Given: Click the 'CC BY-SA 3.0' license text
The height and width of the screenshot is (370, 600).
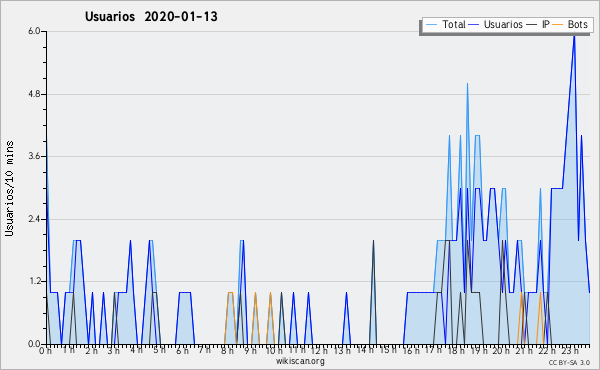Looking at the screenshot, I should coord(569,362).
